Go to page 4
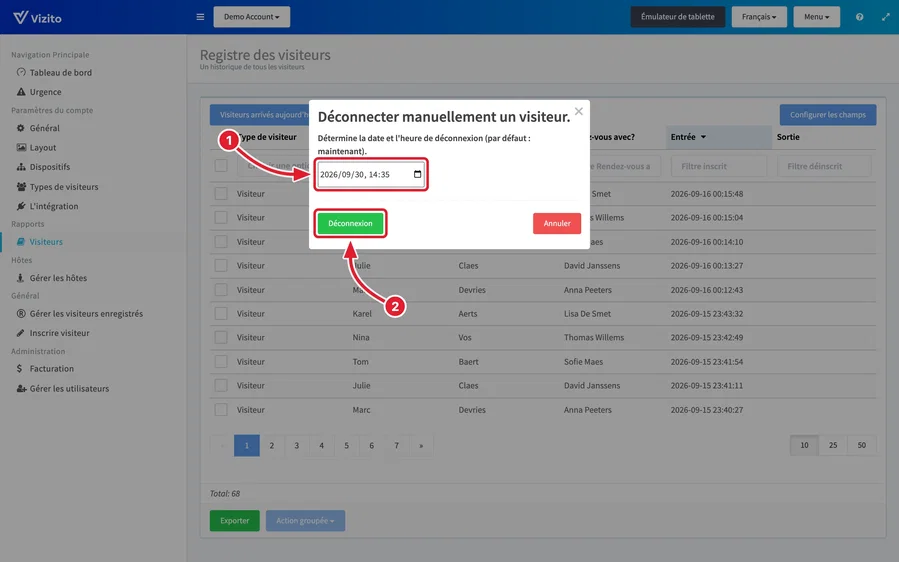The height and width of the screenshot is (562, 899). pos(322,446)
